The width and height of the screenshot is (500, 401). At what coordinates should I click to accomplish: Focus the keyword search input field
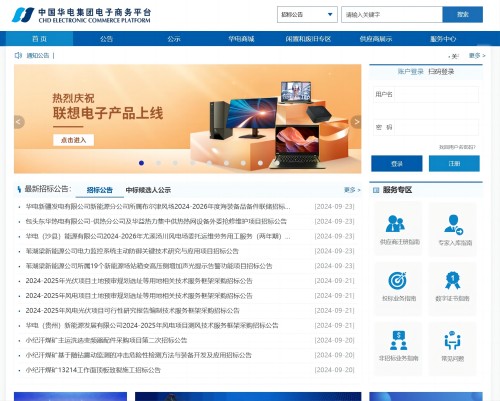coord(392,15)
